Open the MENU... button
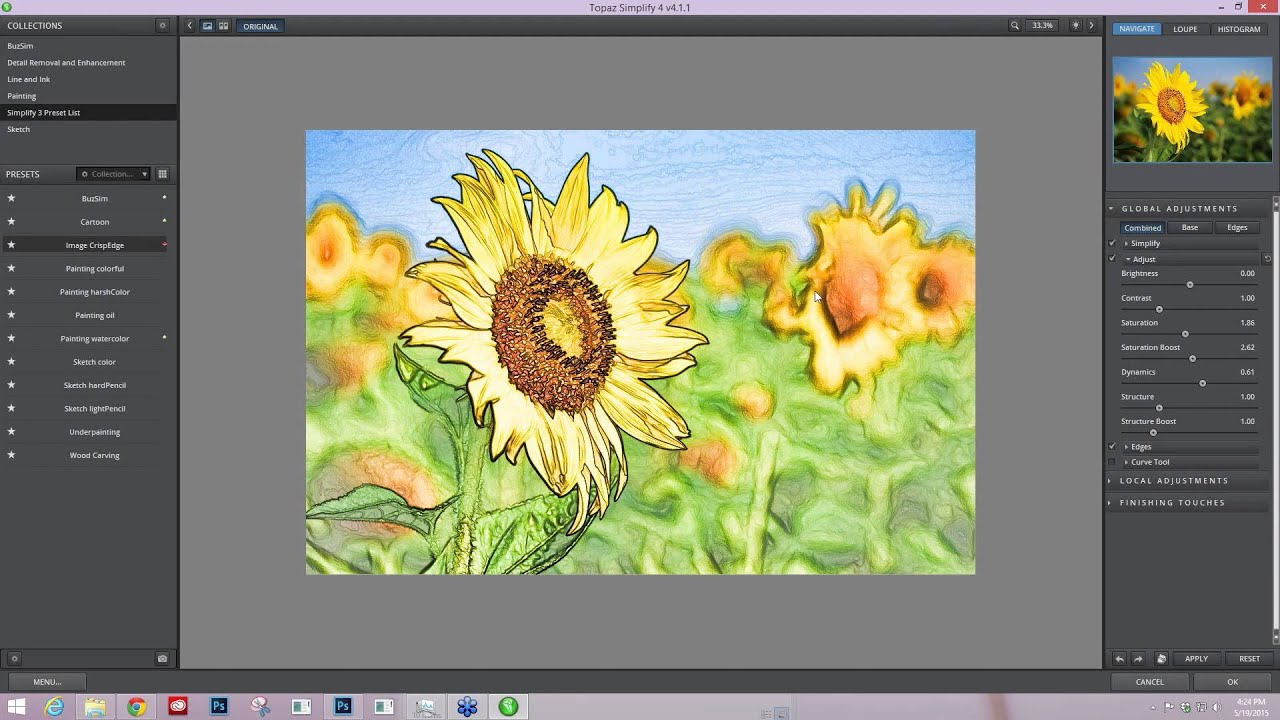Screen dimensions: 1280x720 point(47,682)
